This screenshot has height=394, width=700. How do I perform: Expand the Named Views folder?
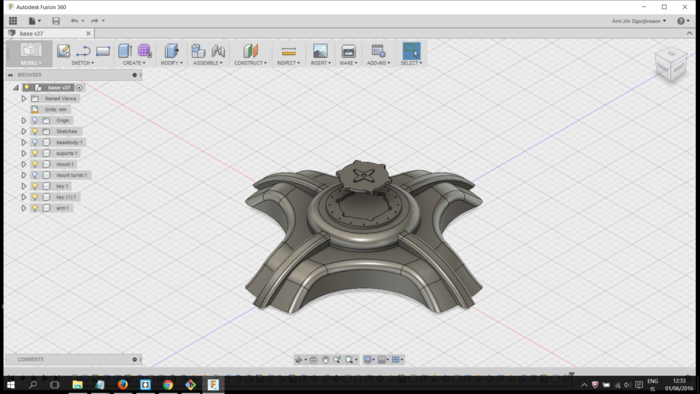[24, 99]
